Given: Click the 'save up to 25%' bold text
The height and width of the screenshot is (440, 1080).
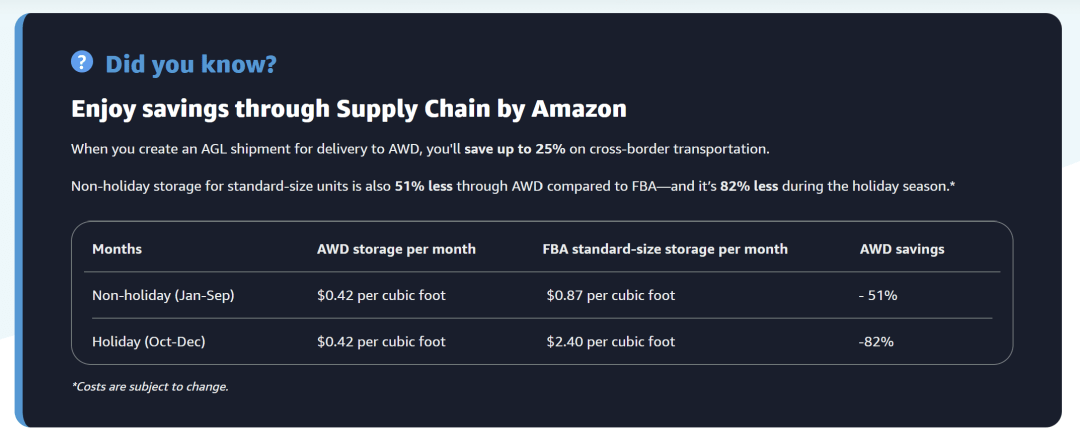Looking at the screenshot, I should point(515,149).
